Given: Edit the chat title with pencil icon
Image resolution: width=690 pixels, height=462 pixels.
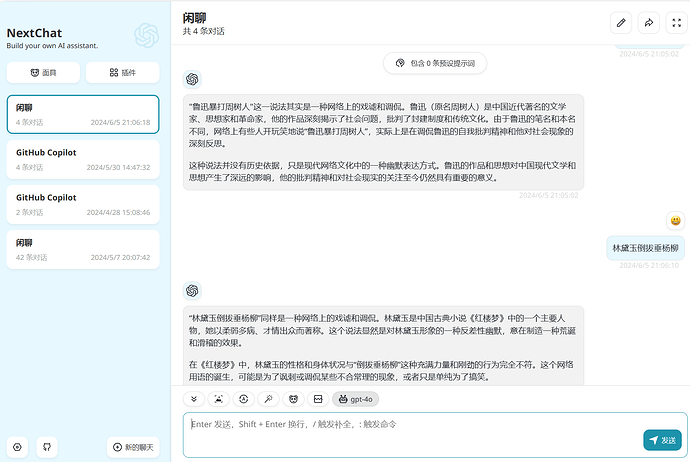Looking at the screenshot, I should 621,23.
